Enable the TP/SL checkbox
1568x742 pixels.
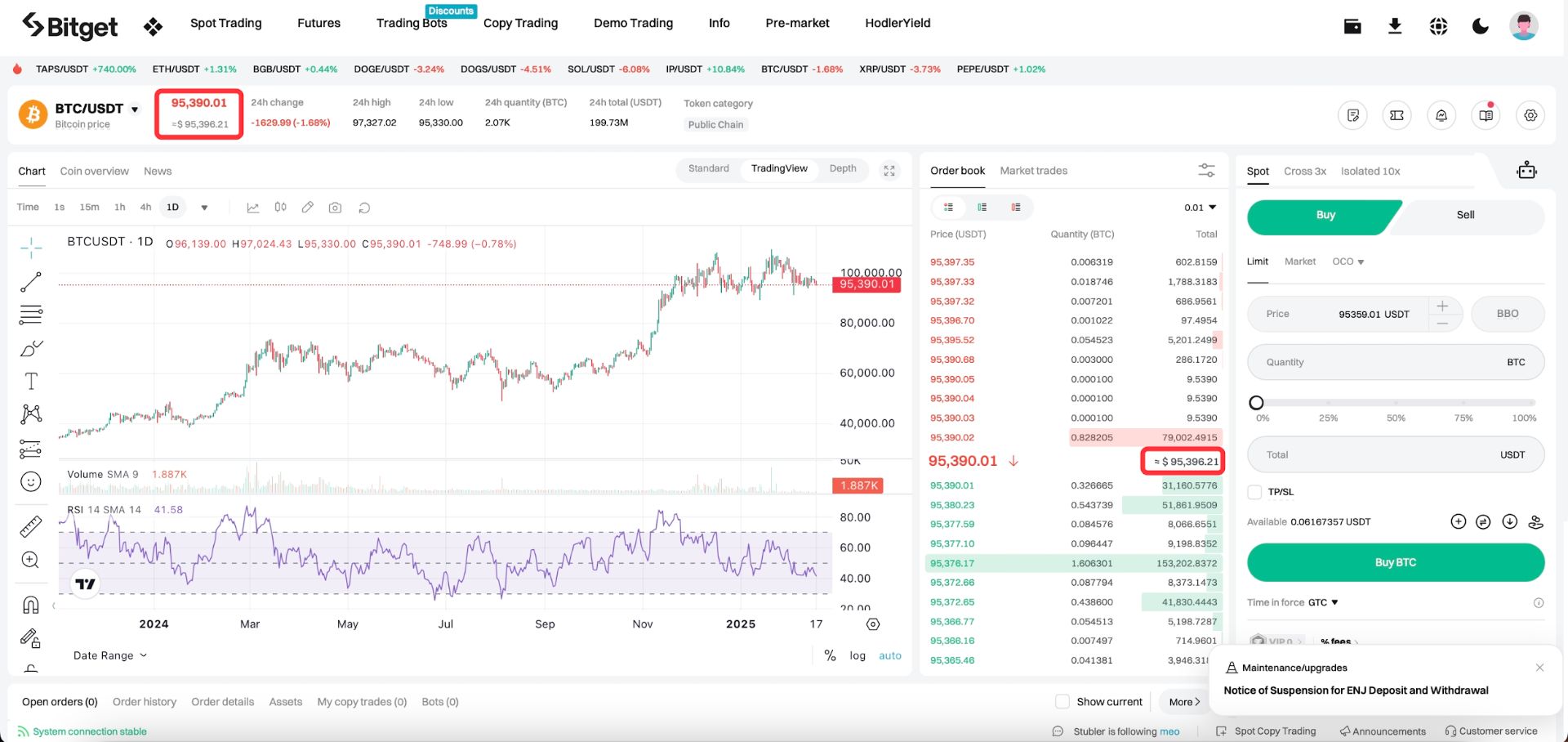(1255, 492)
